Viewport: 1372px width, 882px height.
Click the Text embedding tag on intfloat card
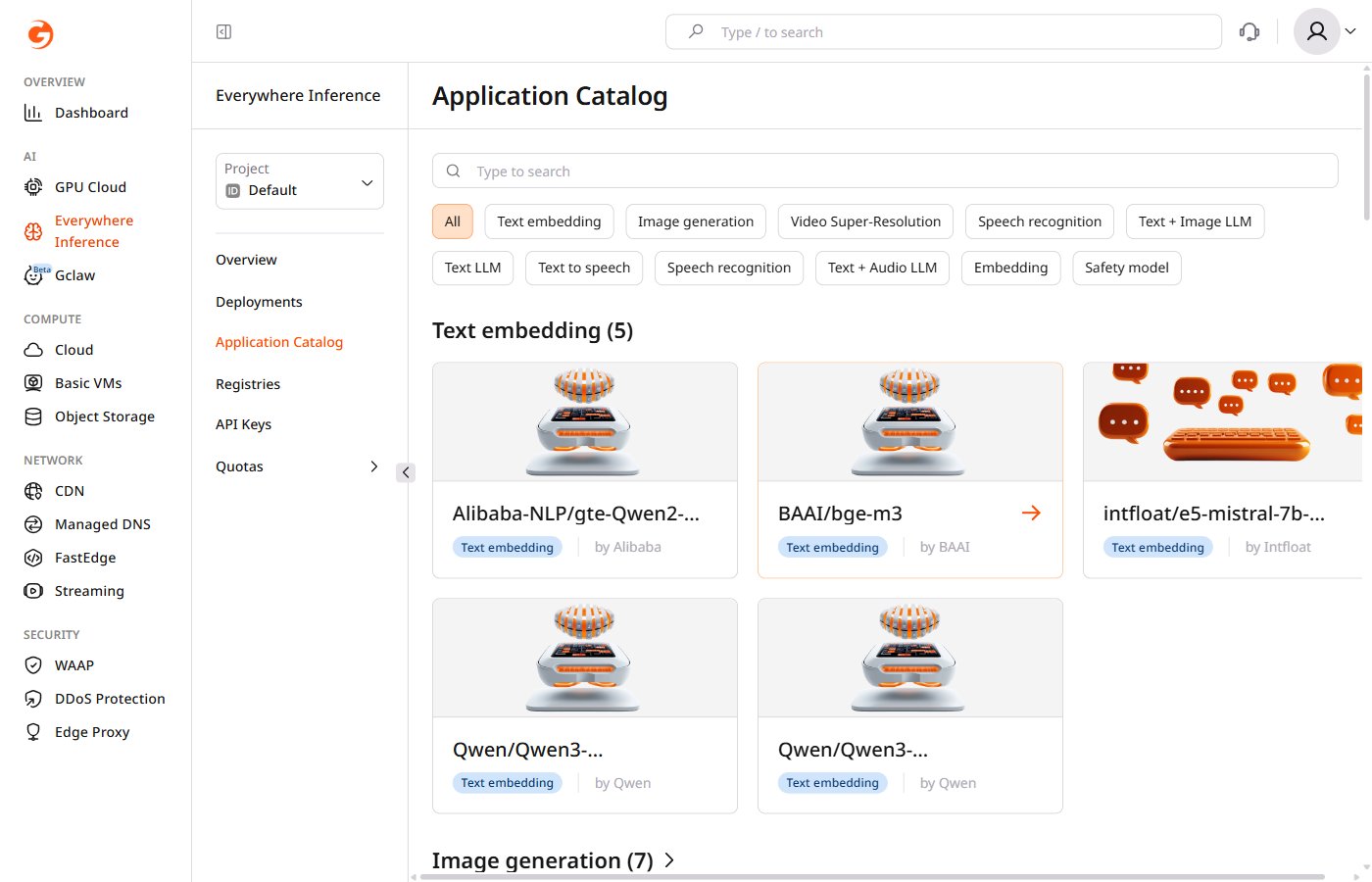(1158, 547)
